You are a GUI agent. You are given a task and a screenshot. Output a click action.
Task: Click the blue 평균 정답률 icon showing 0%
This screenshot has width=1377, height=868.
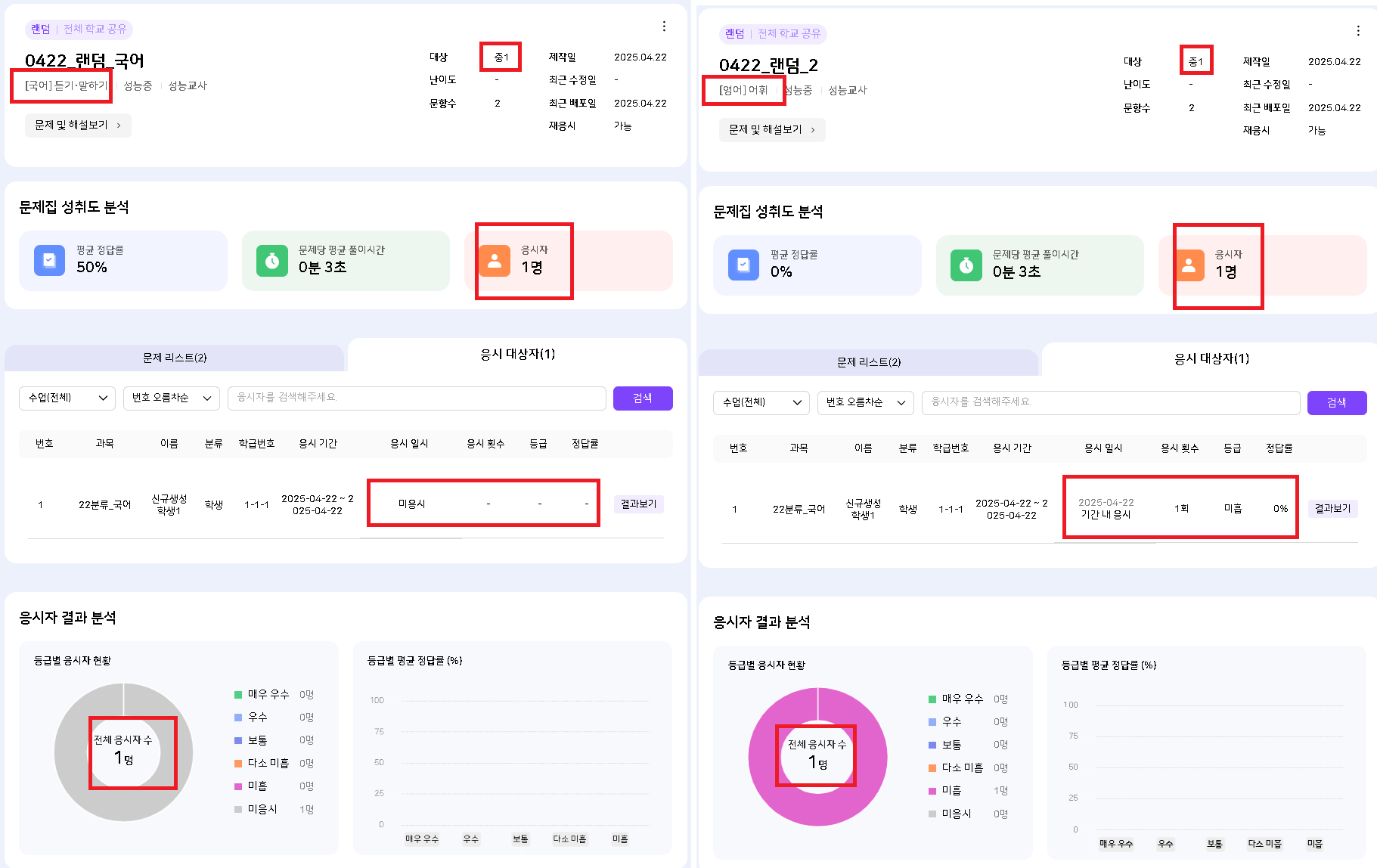743,265
